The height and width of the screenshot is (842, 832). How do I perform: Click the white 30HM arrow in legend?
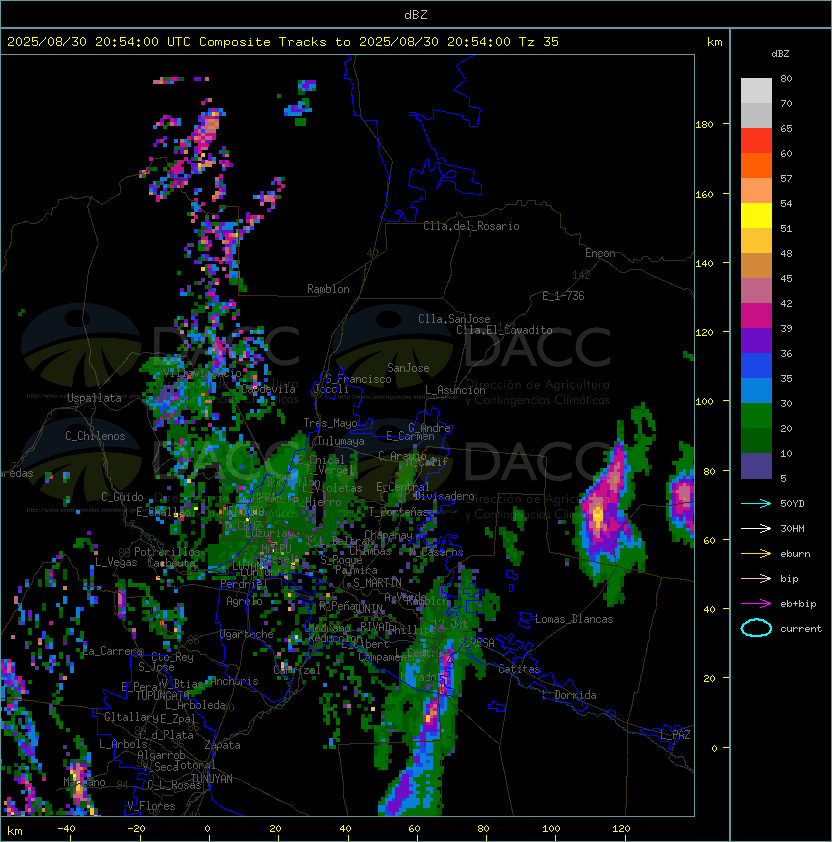pos(756,528)
